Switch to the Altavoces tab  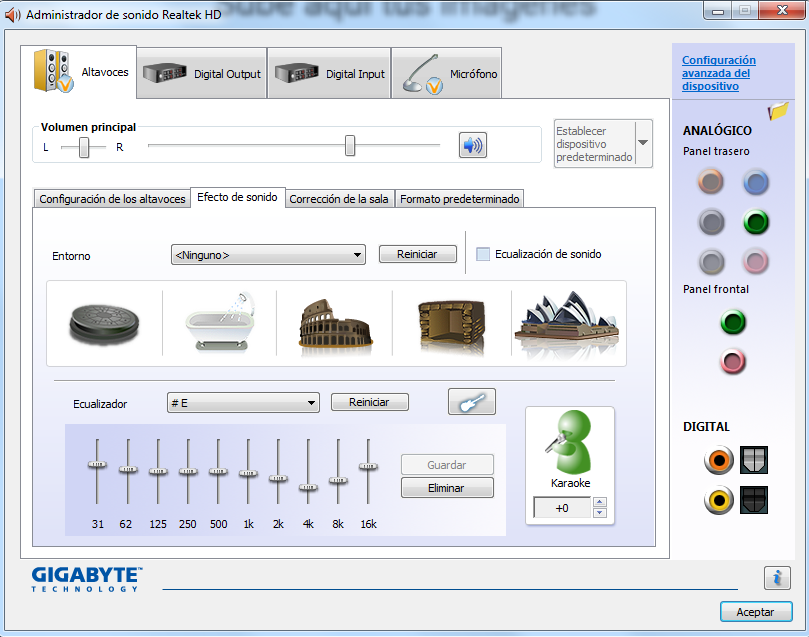(78, 72)
